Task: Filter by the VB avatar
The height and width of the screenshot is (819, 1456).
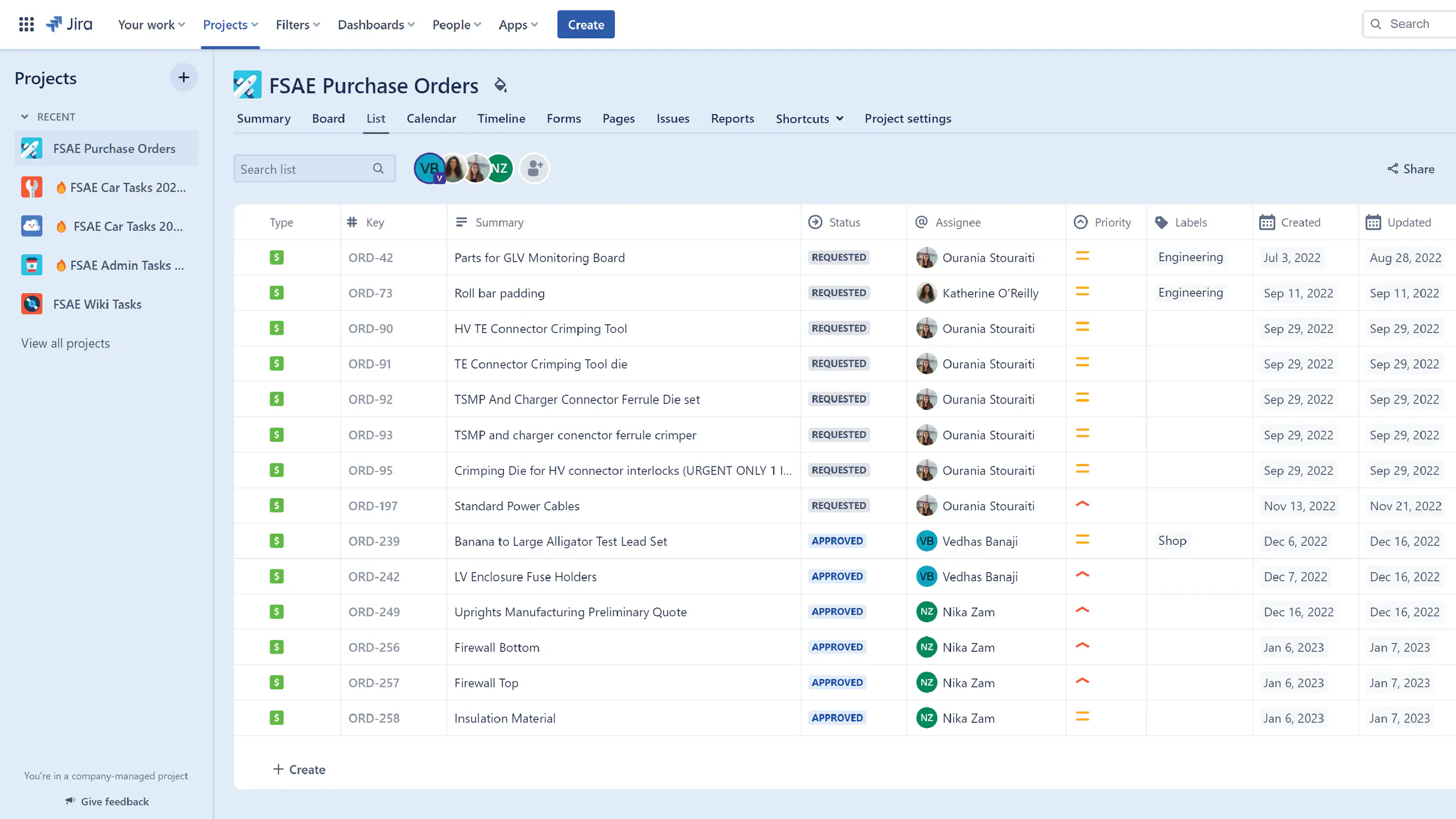Action: (429, 168)
